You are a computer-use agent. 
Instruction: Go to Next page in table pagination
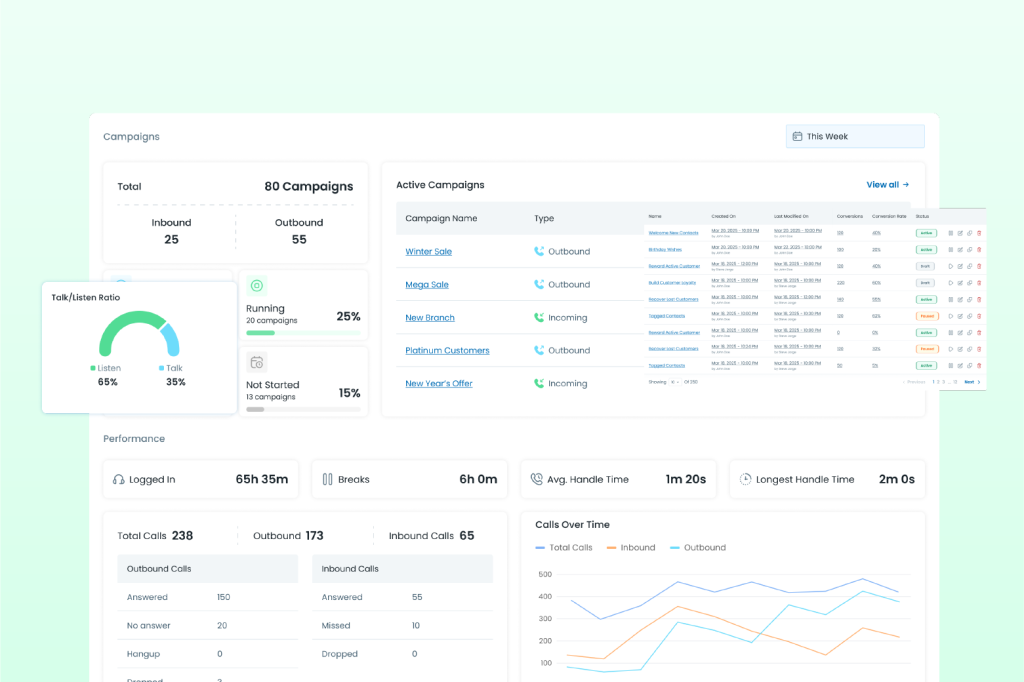click(971, 382)
